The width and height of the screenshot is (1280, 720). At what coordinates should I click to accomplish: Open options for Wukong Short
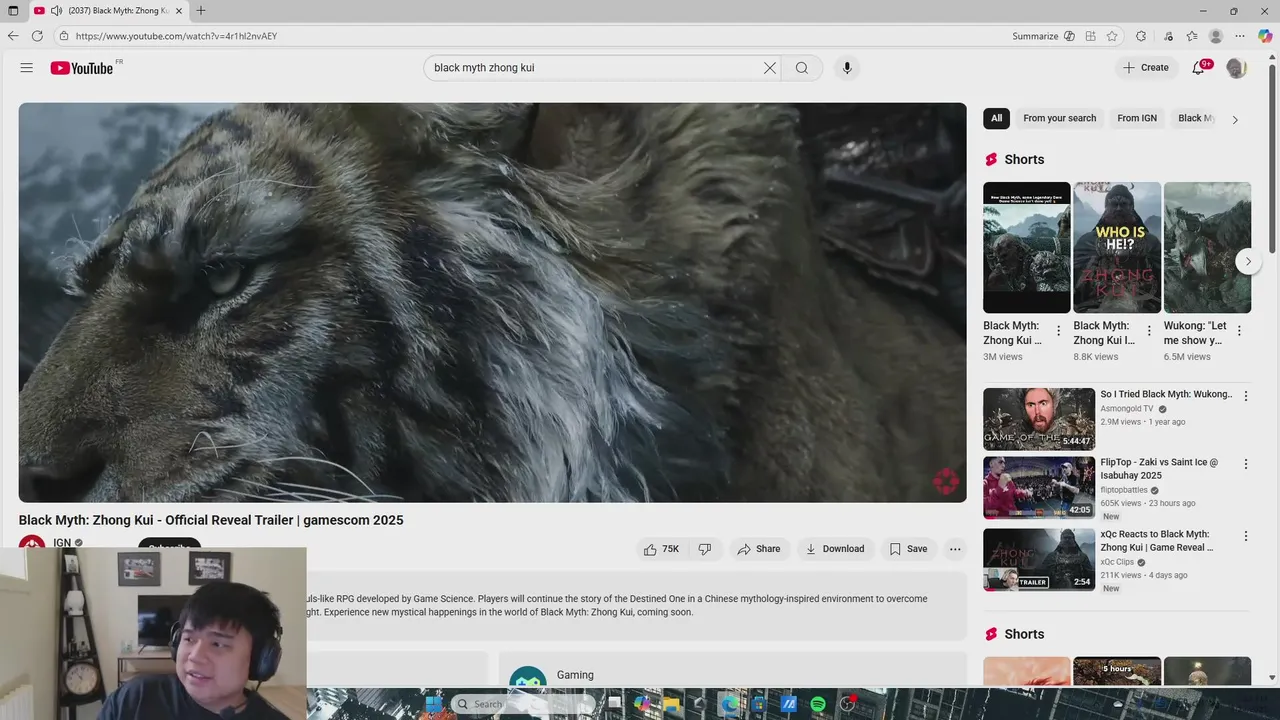pyautogui.click(x=1239, y=331)
